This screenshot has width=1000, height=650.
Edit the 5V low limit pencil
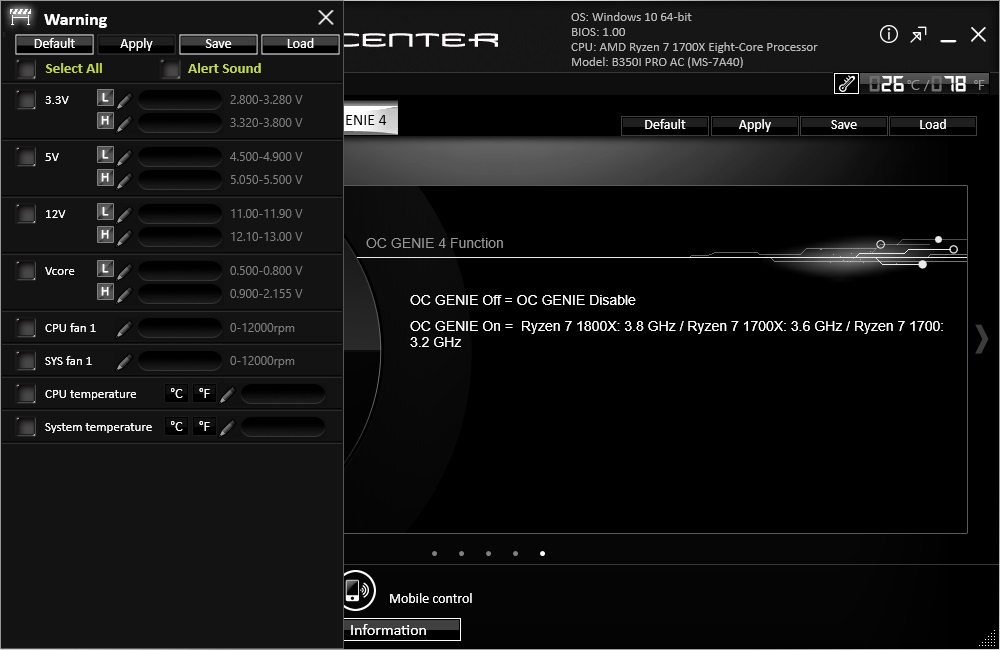click(125, 158)
